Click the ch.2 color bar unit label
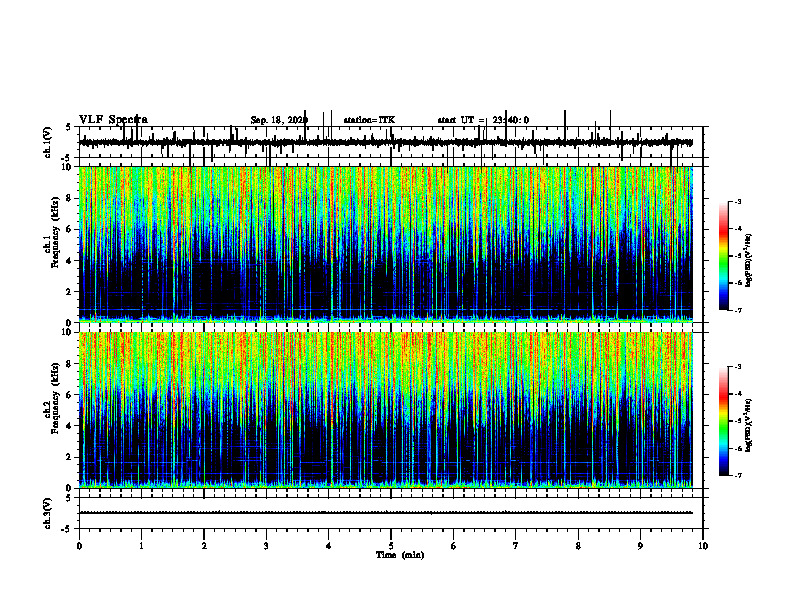The height and width of the screenshot is (612, 792). [749, 425]
